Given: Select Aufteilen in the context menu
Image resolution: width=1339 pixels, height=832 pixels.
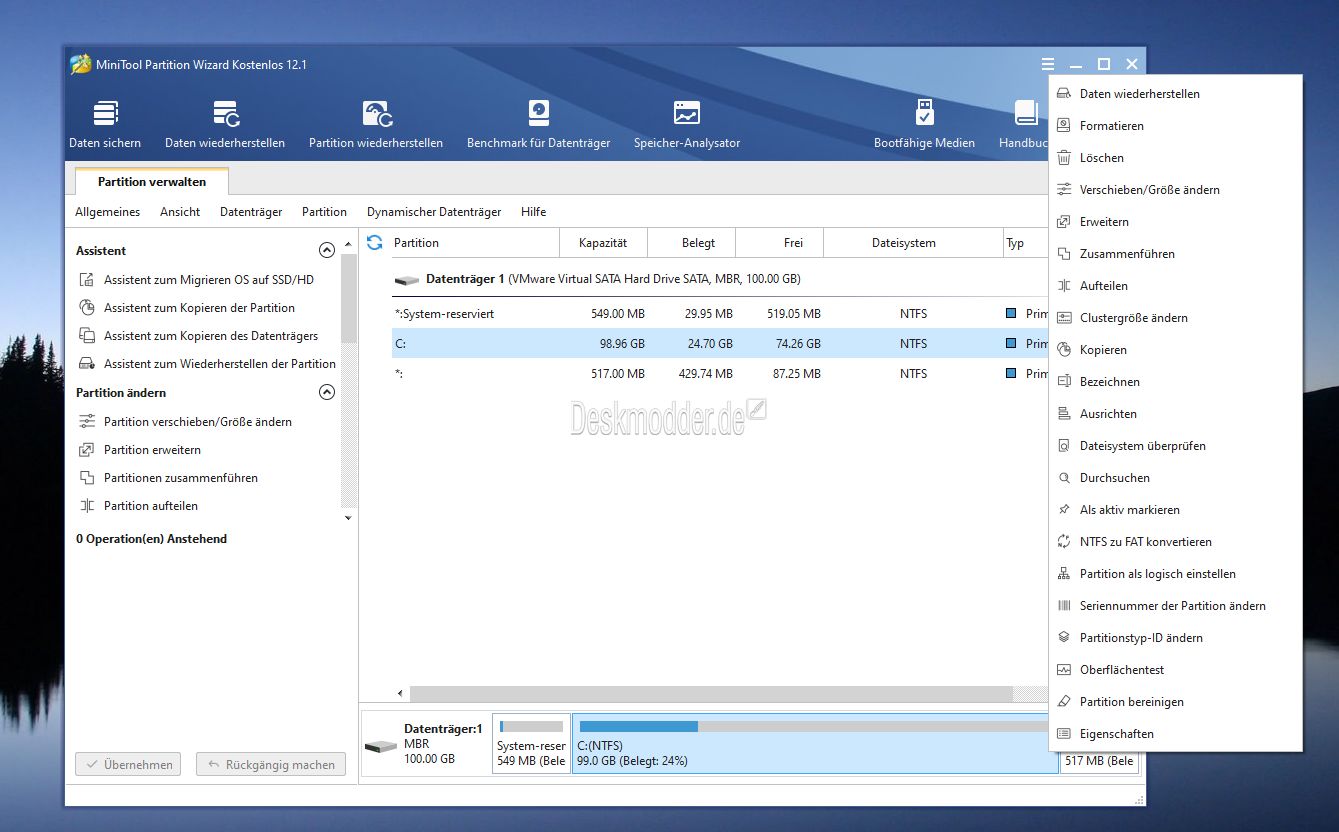Looking at the screenshot, I should 1175,286.
